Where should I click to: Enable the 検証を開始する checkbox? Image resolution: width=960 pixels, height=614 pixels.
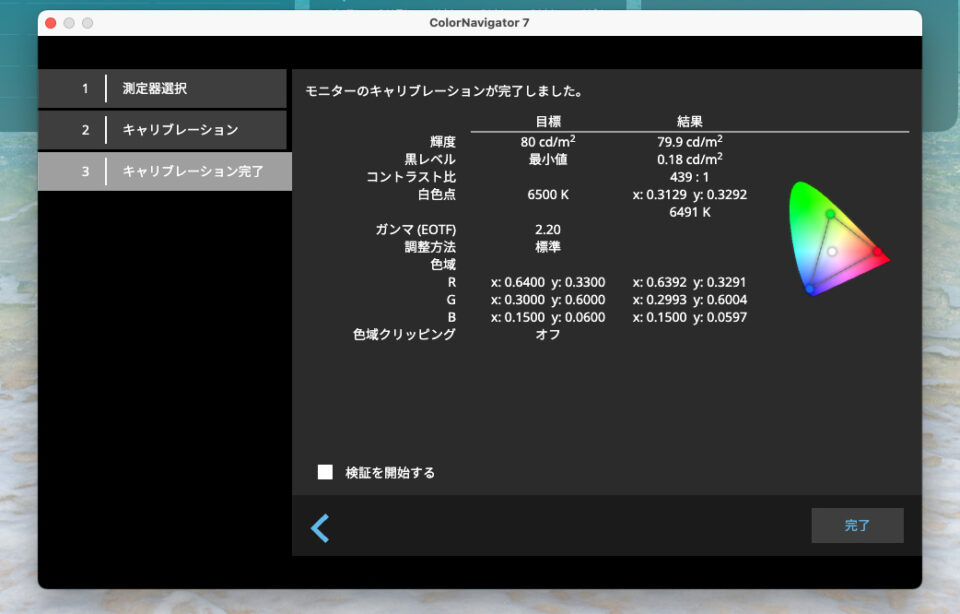click(325, 472)
